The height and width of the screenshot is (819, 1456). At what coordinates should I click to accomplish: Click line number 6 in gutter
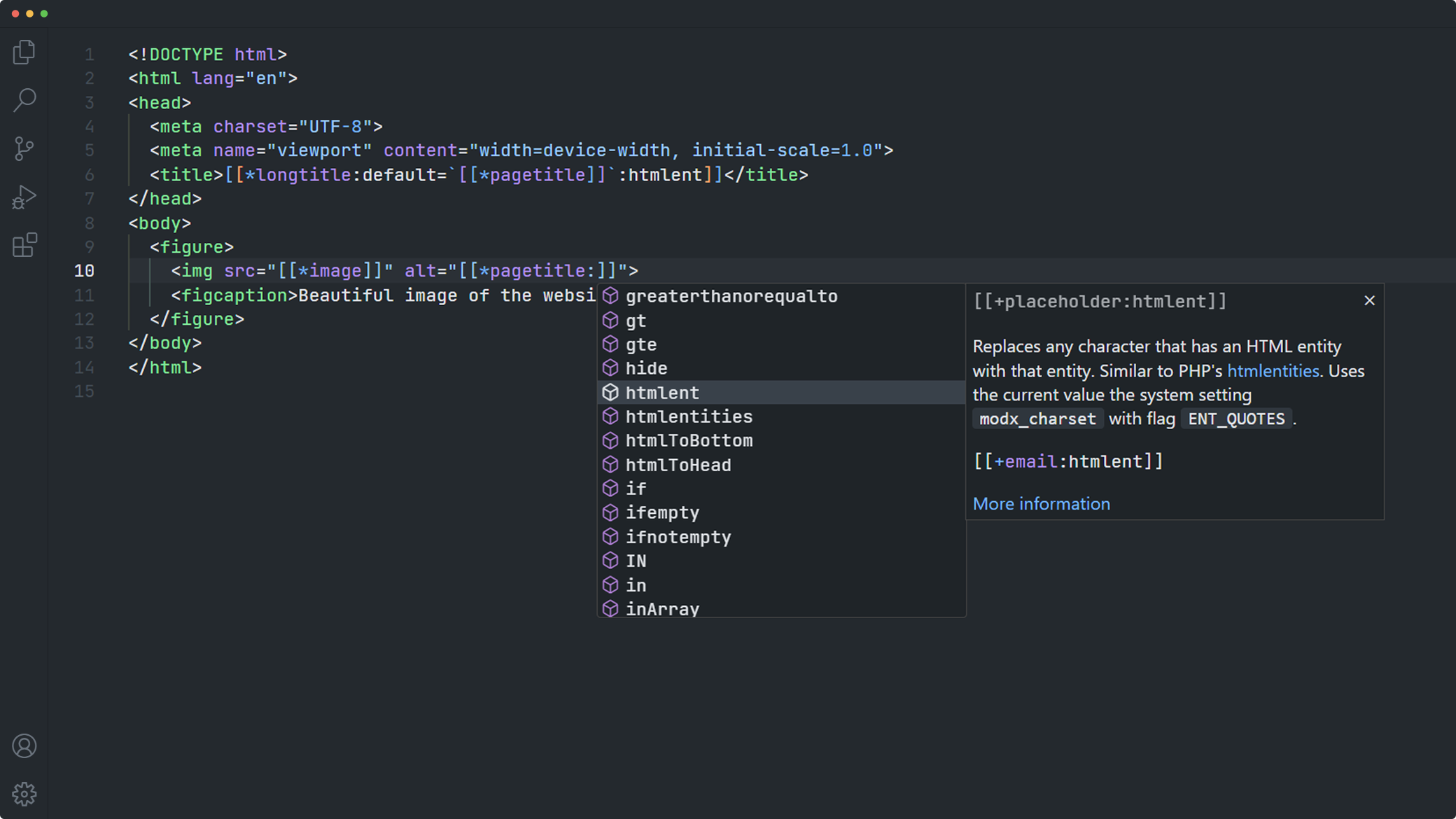(89, 175)
